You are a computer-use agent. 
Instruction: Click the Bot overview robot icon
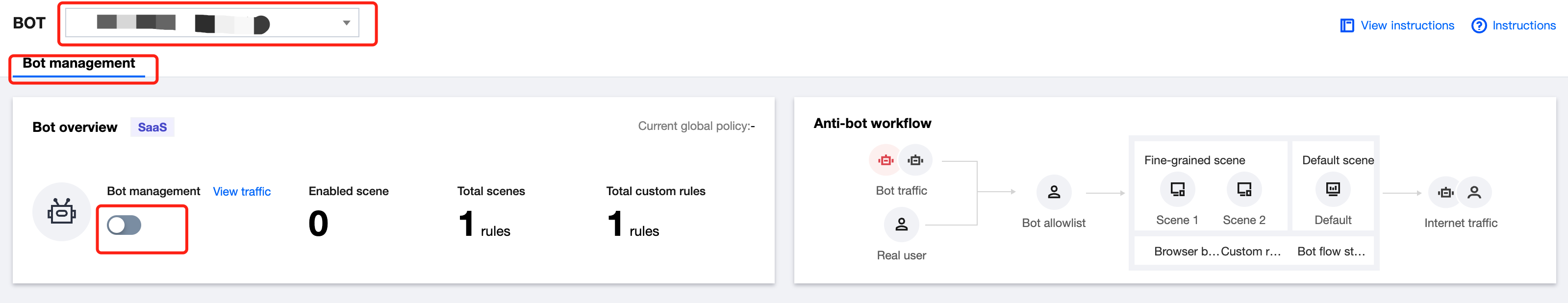61,212
